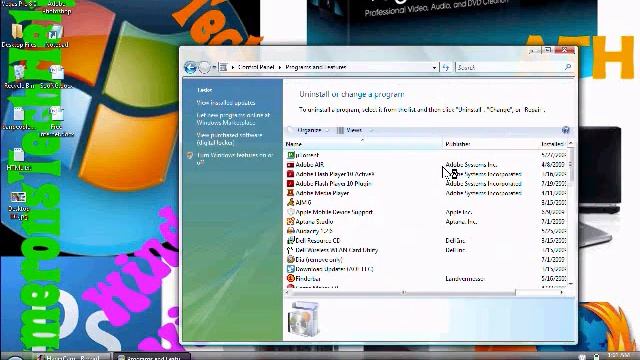Click the Adobe Flash Player 10 ActiveX icon
Viewport: 640px width, 360px height.
point(290,174)
